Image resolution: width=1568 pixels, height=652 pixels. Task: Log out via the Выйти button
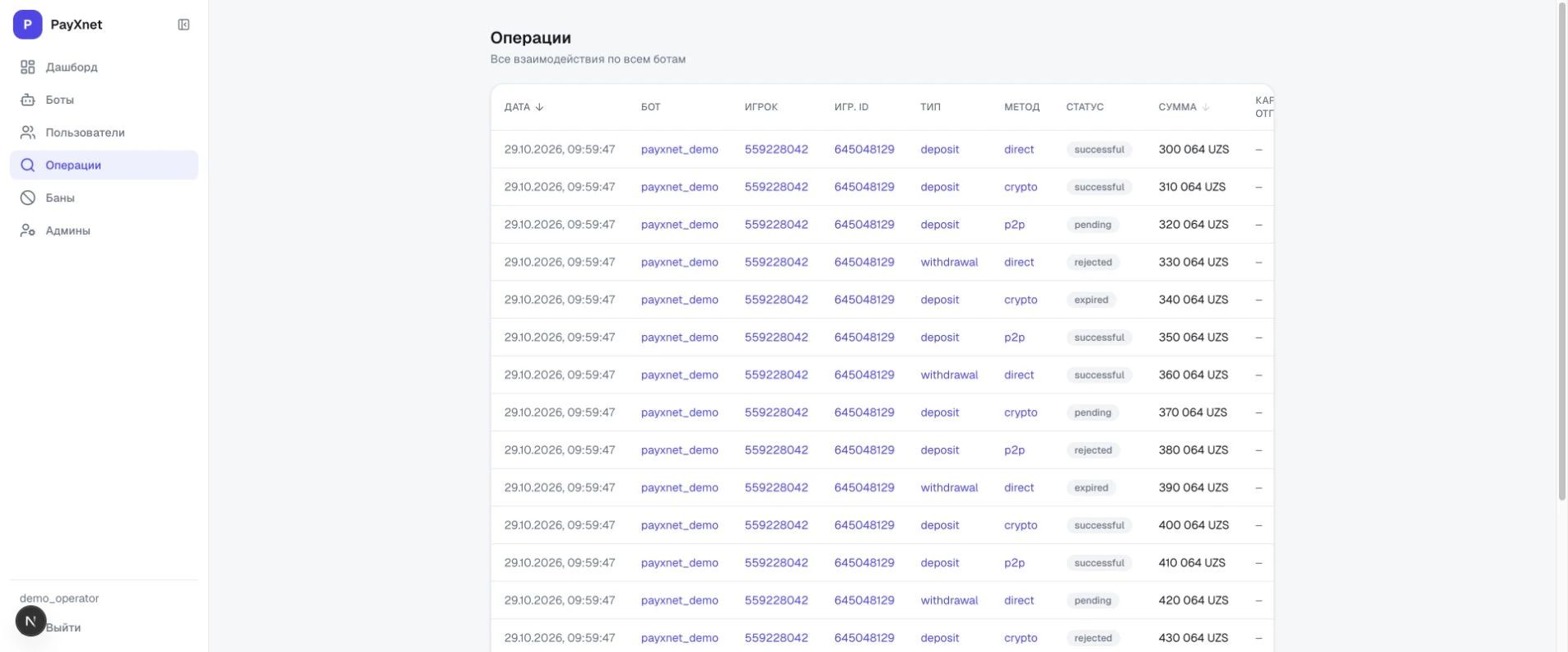tap(63, 627)
